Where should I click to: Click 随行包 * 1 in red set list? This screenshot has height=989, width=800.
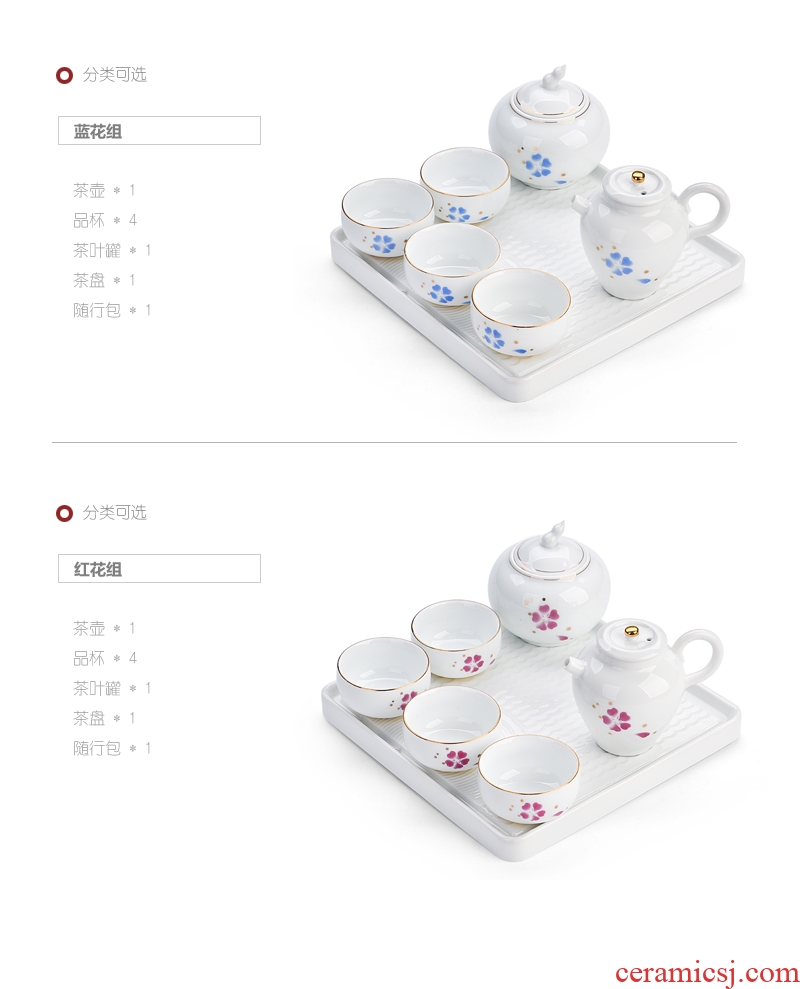coord(112,749)
